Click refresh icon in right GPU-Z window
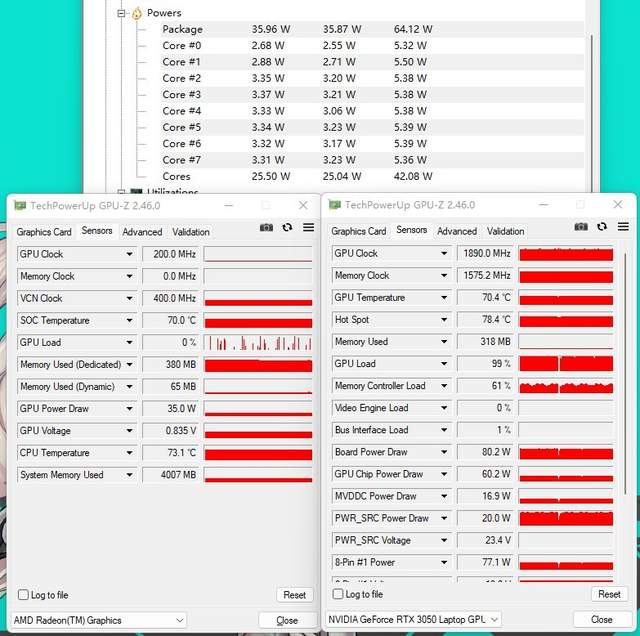This screenshot has width=640, height=636. click(x=602, y=226)
